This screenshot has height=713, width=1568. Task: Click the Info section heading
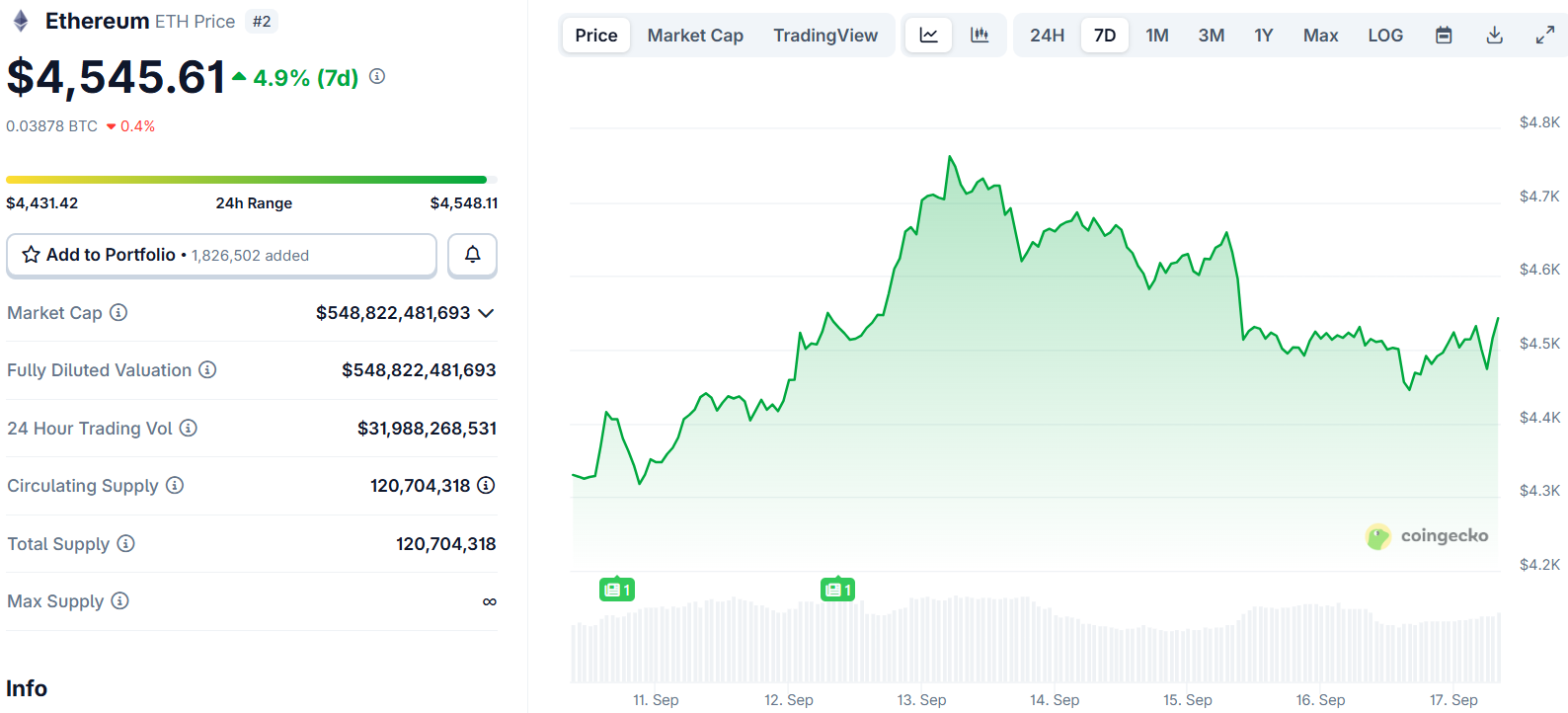coord(27,688)
